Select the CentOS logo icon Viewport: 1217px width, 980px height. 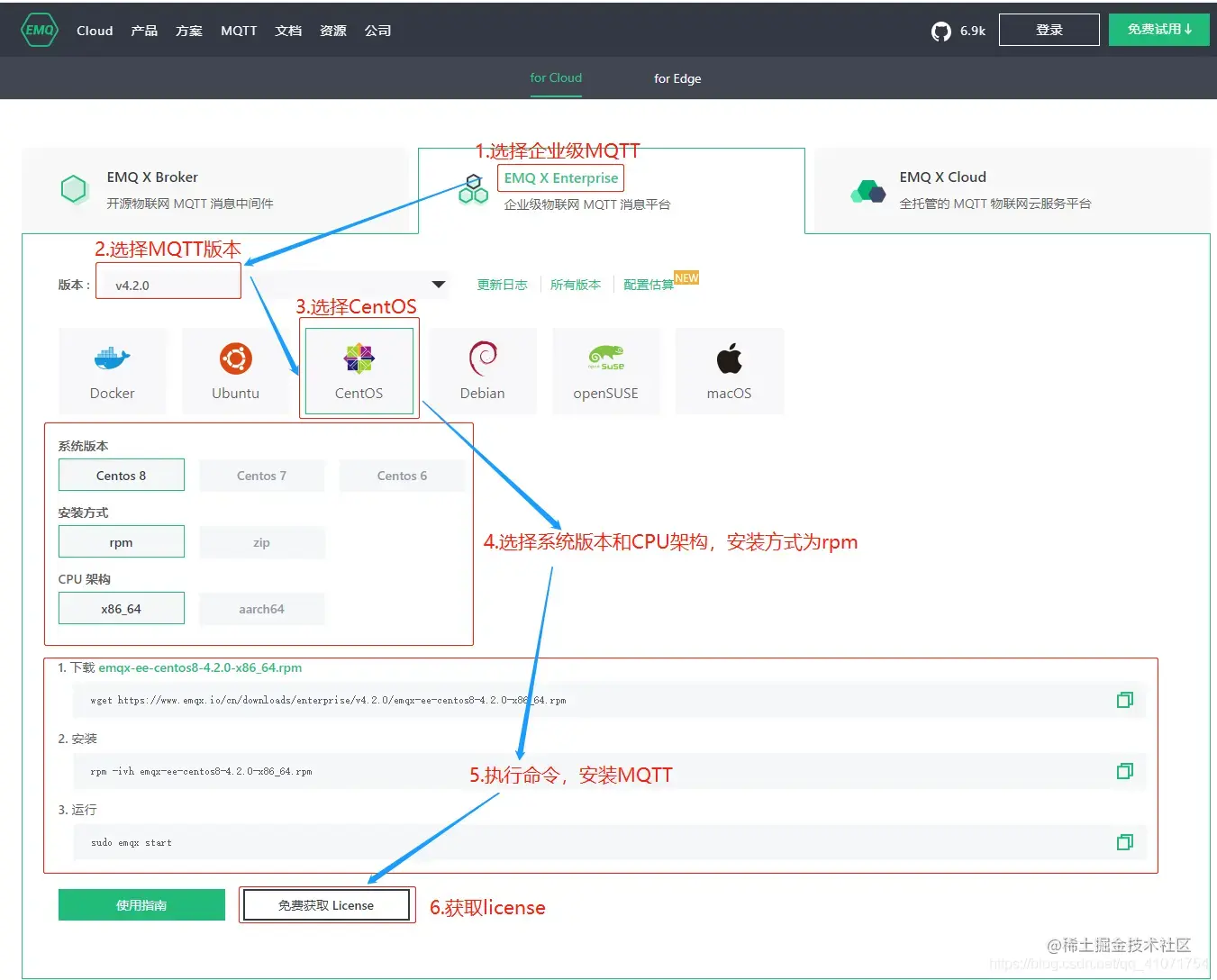click(x=359, y=358)
